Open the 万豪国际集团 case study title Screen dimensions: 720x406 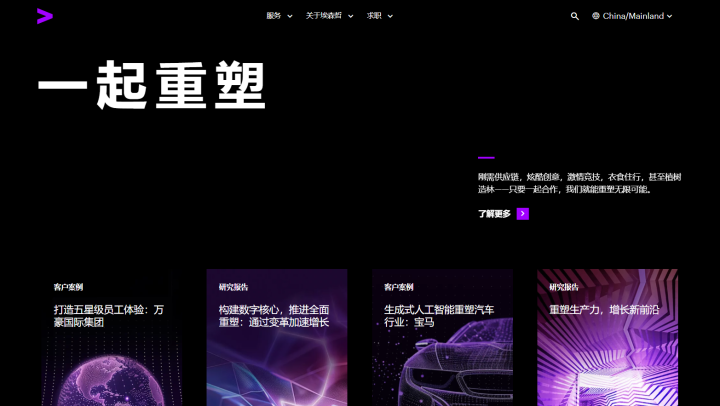108,316
